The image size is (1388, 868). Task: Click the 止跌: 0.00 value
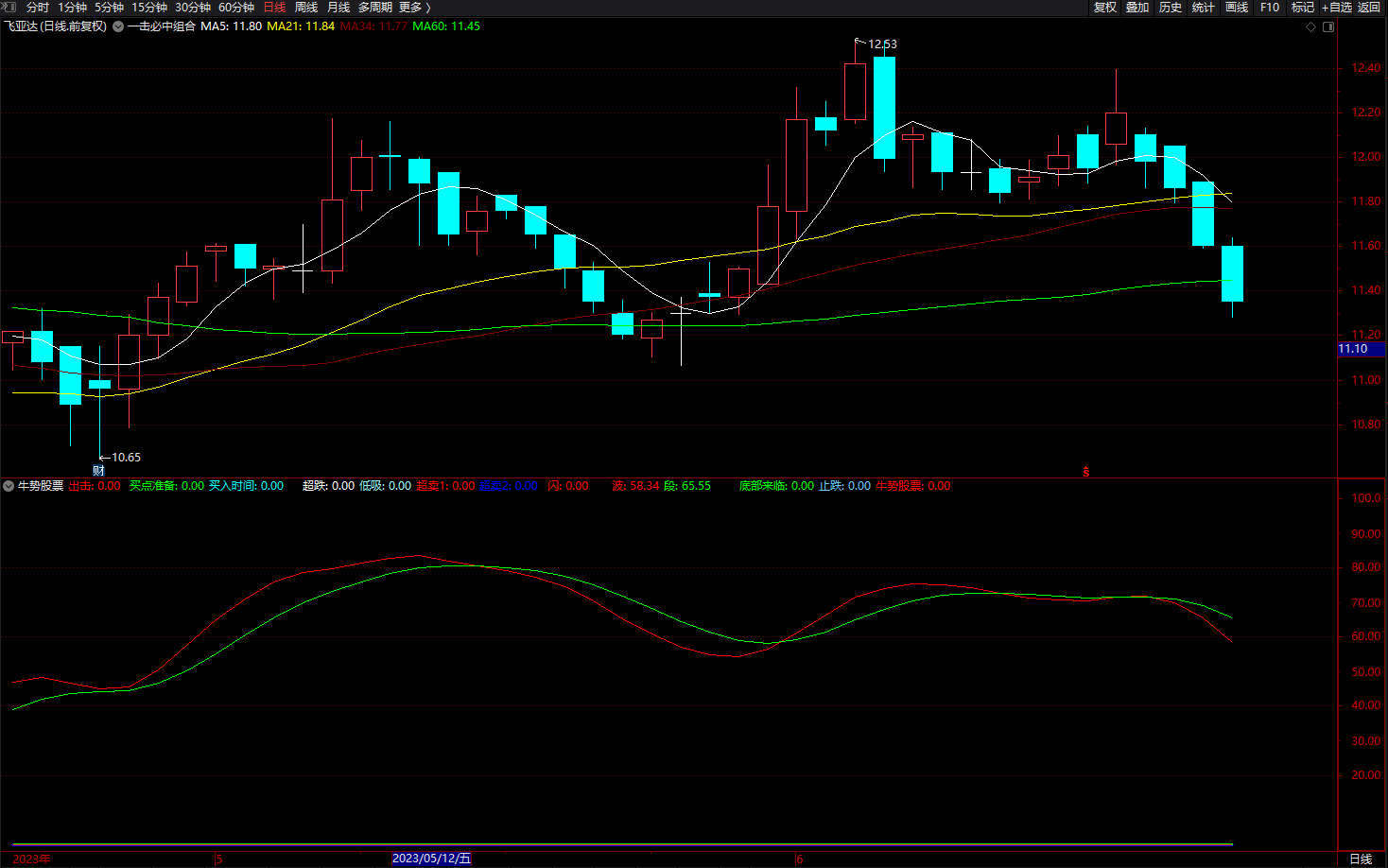(x=844, y=486)
